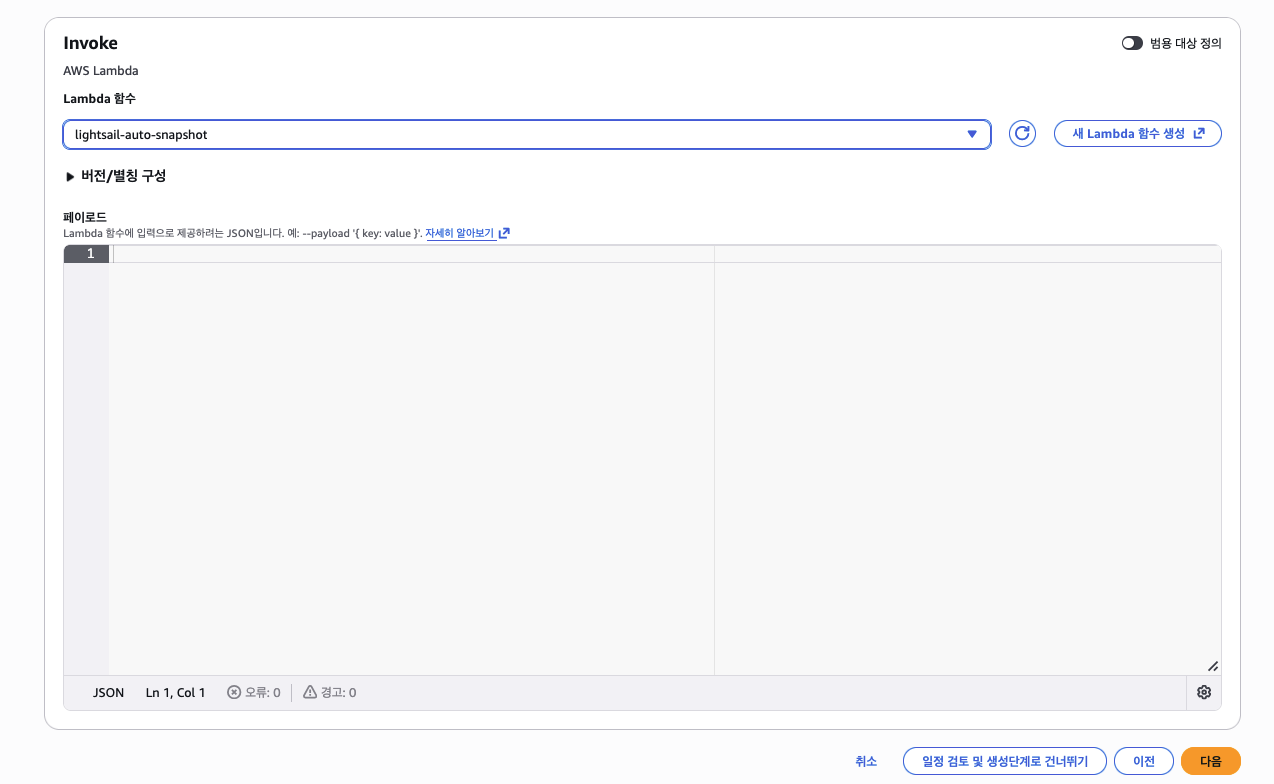Click the Ln 1, Col 1 position indicator

[175, 693]
